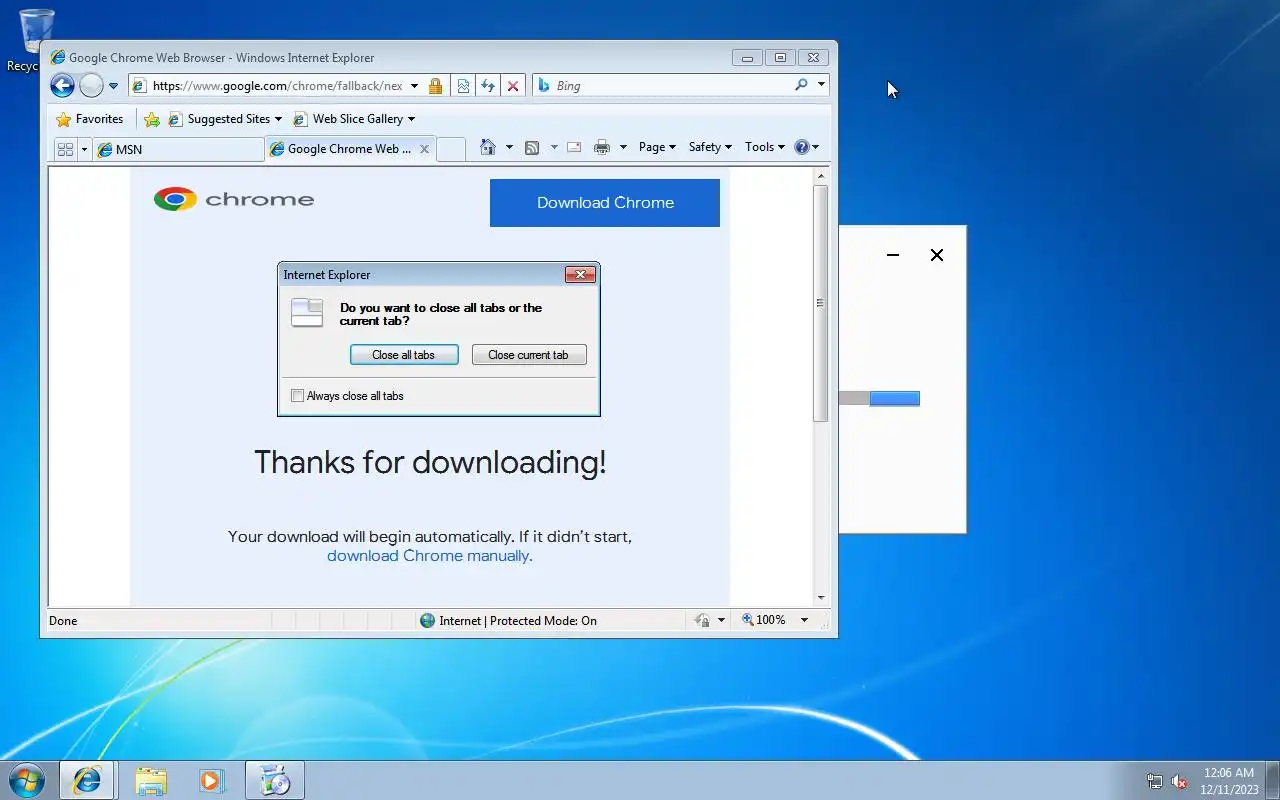Screen dimensions: 1280x800
Task: Open the search provider dropdown
Action: (821, 86)
